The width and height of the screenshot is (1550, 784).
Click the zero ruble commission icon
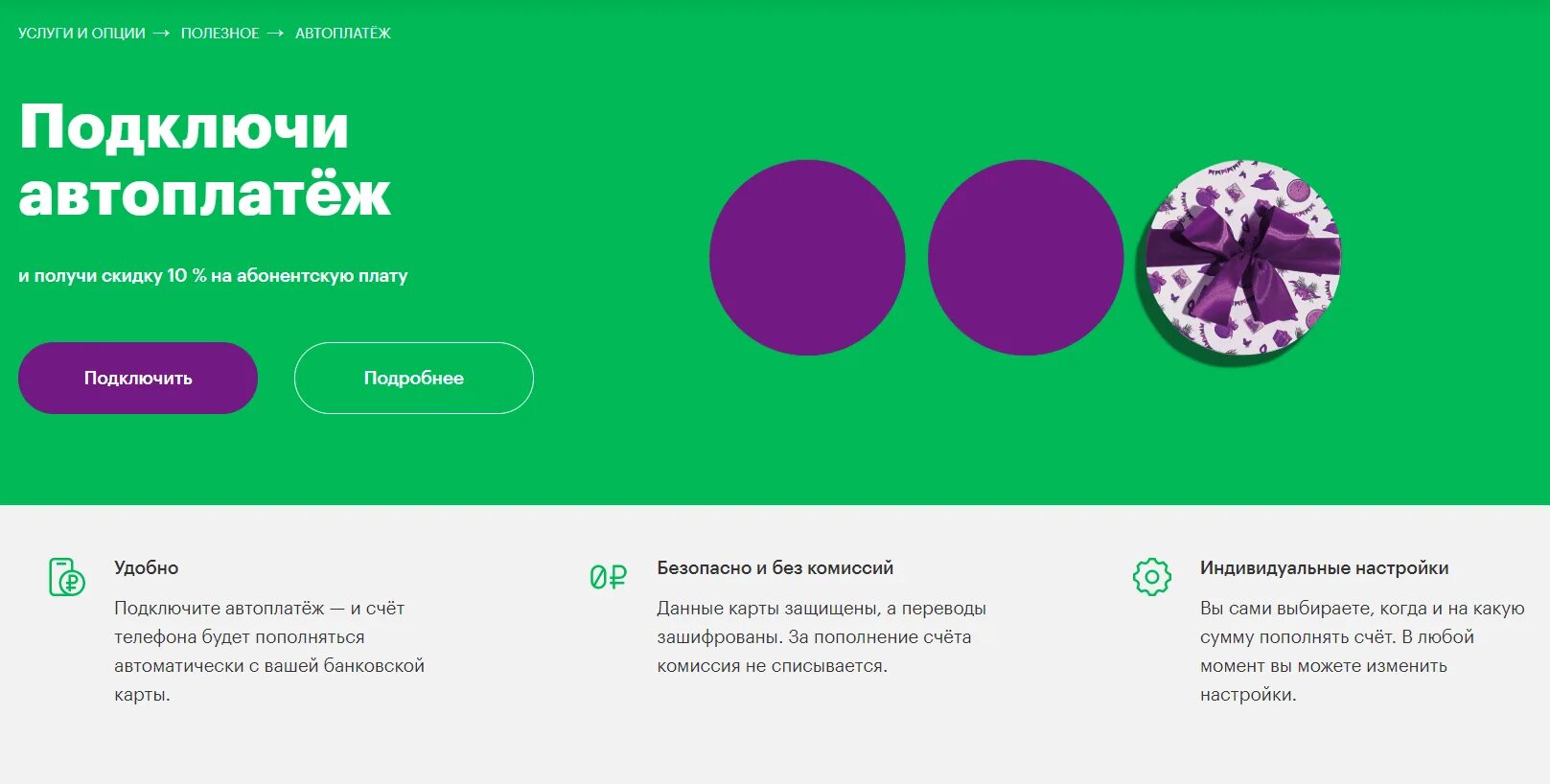pyautogui.click(x=609, y=577)
